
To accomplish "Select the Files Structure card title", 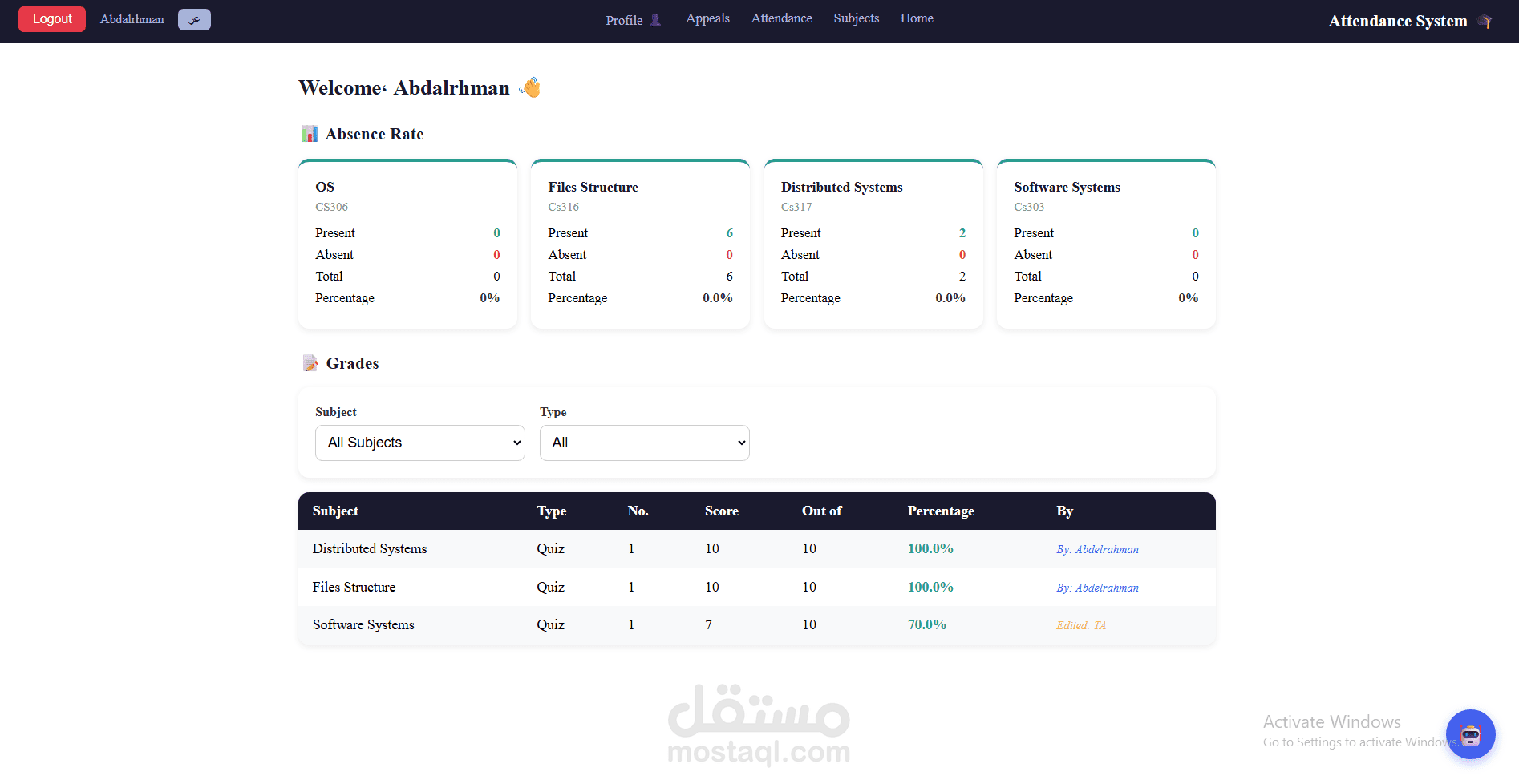I will [593, 187].
